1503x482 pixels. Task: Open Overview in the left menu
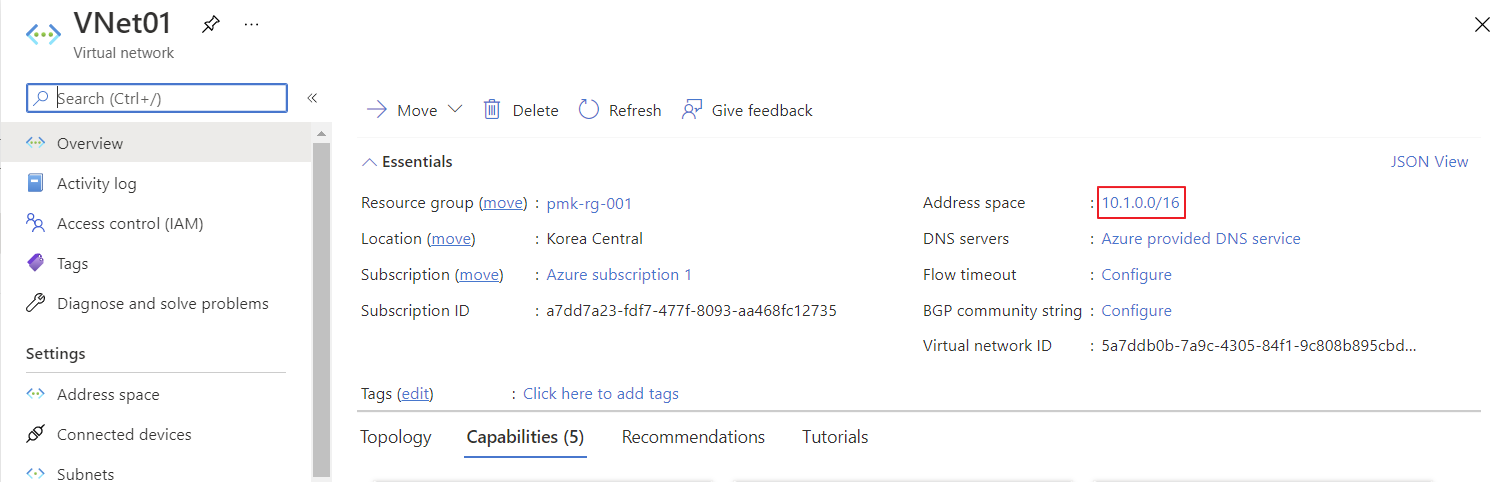(156, 143)
